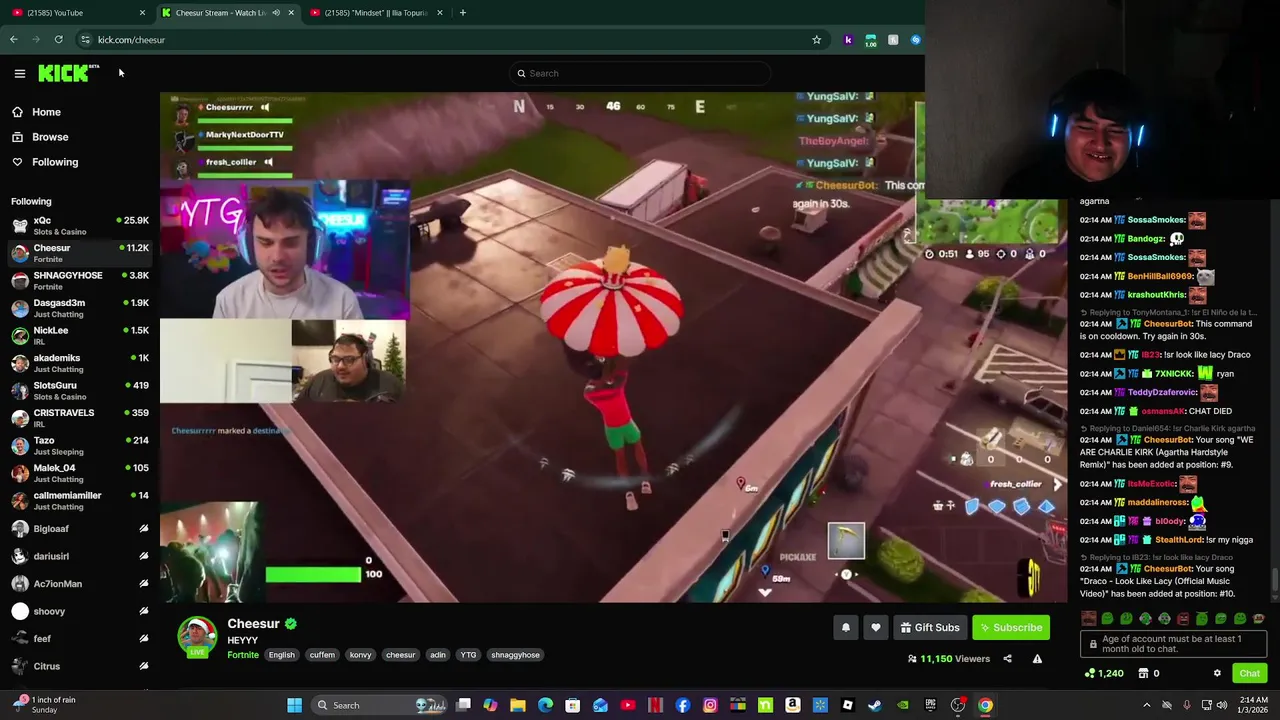This screenshot has height=720, width=1280.
Task: Click the shnaggyhose tag
Action: pyautogui.click(x=515, y=655)
